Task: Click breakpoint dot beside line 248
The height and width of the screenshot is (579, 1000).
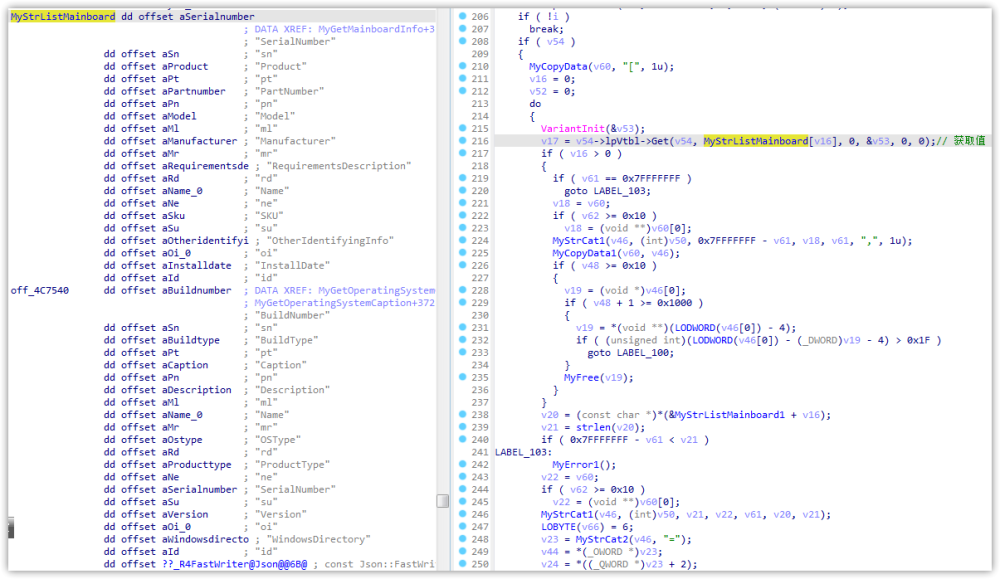Action: (462, 540)
